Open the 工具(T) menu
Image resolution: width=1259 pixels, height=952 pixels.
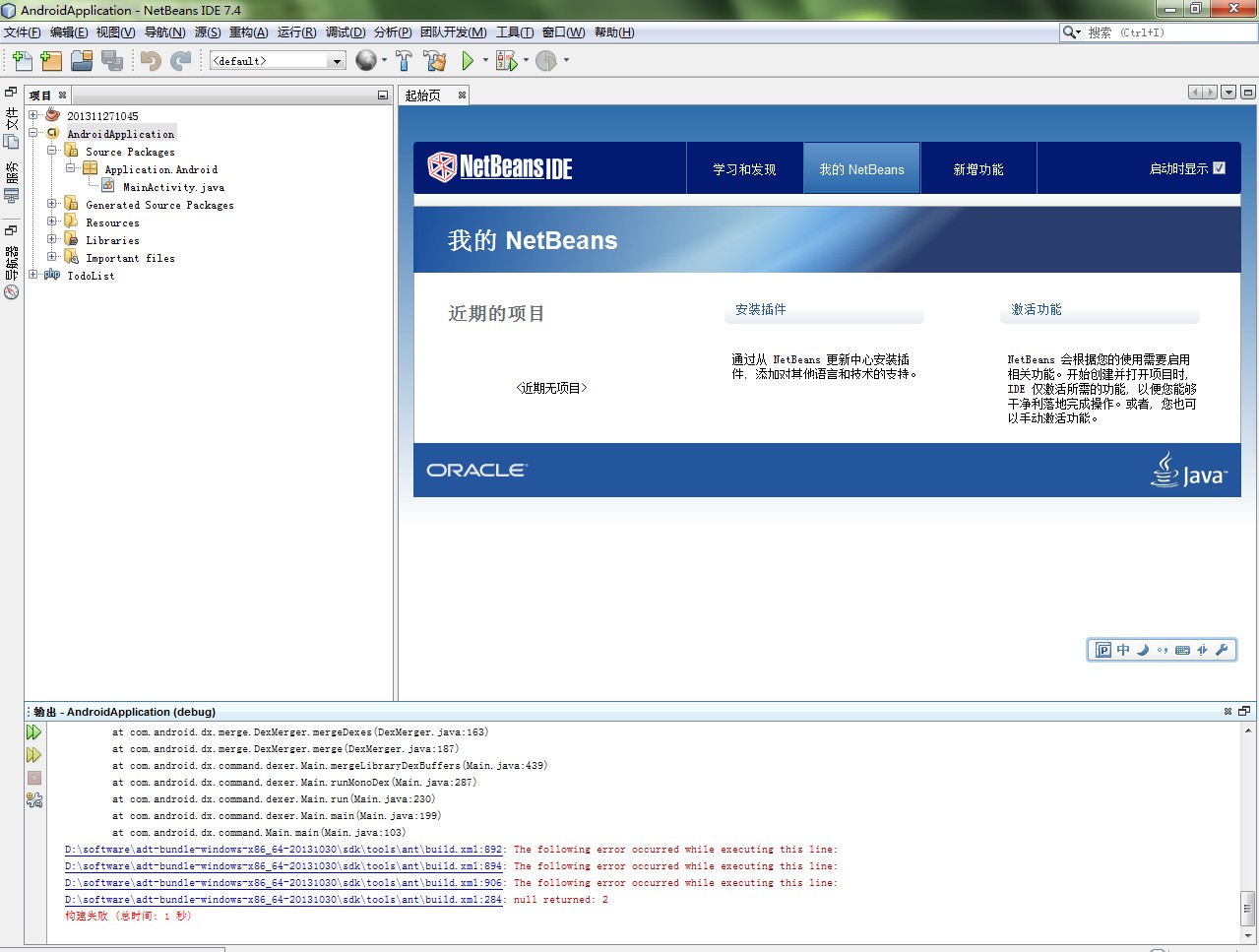(x=515, y=32)
